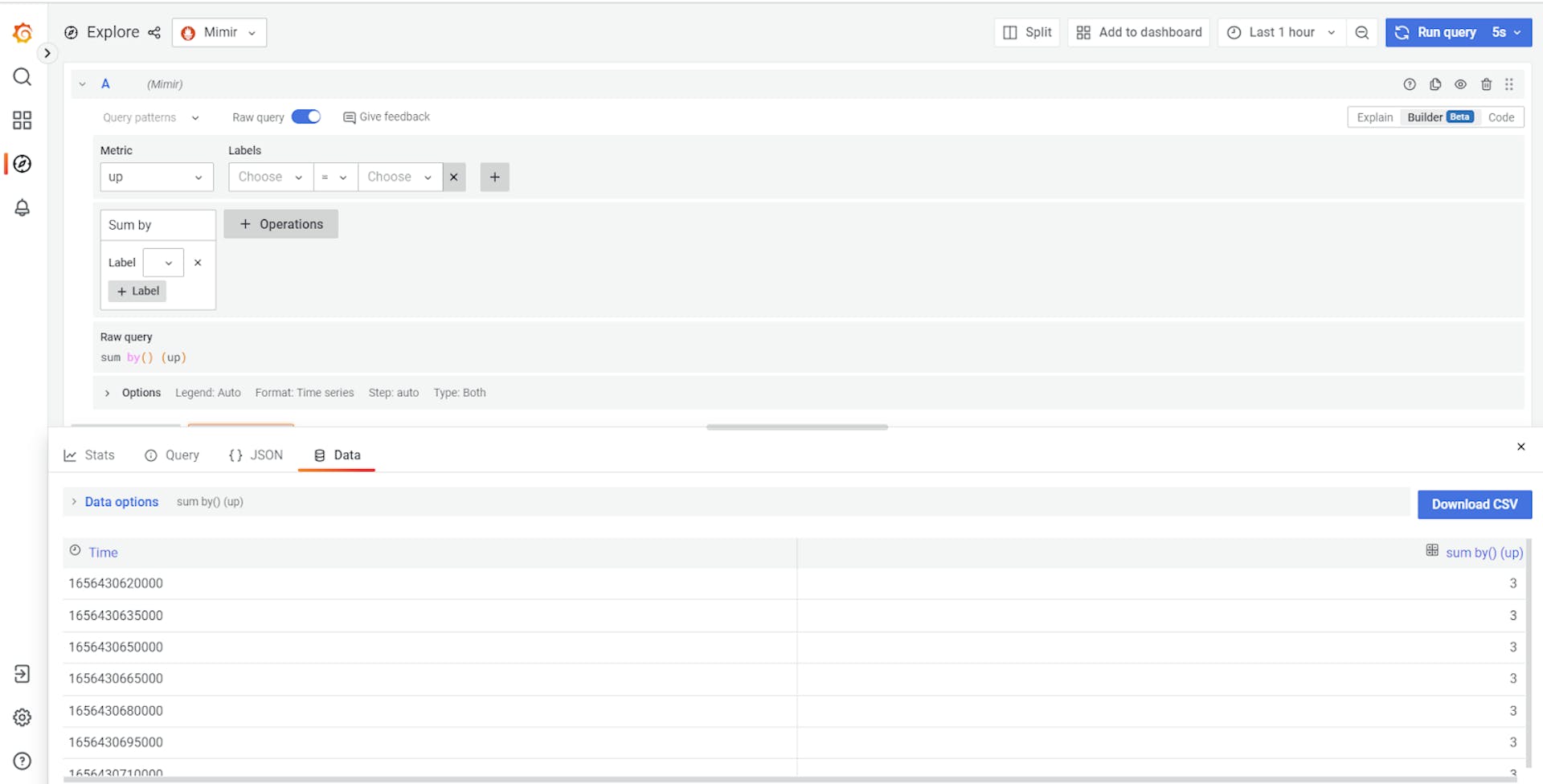Open the Mimir data source dropdown
The height and width of the screenshot is (784, 1543).
[x=219, y=32]
